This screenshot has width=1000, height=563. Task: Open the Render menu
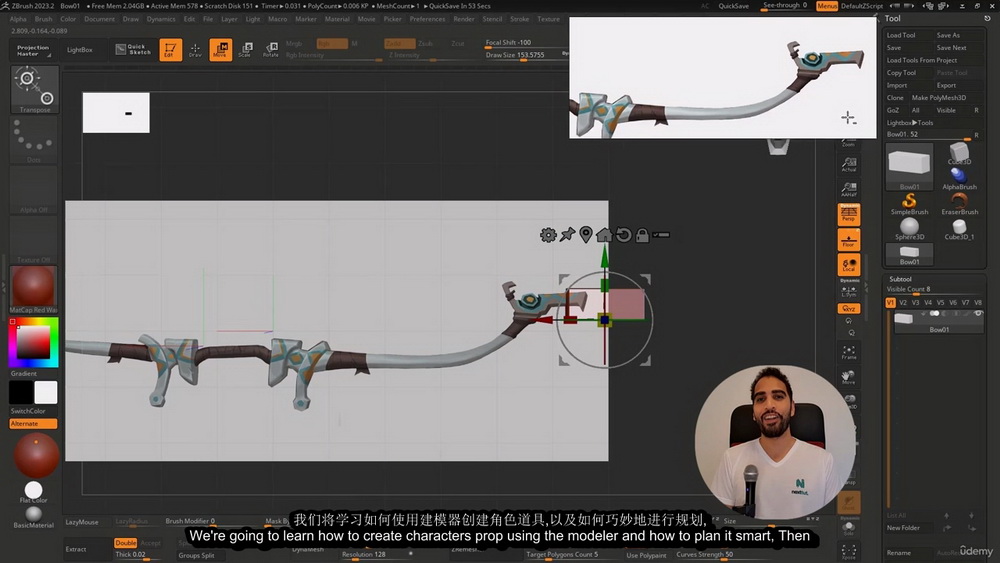[464, 19]
